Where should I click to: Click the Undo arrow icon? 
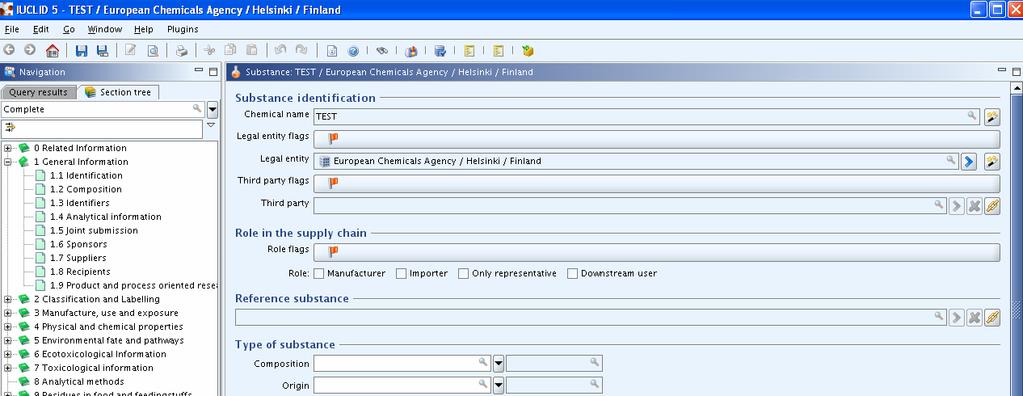[281, 50]
